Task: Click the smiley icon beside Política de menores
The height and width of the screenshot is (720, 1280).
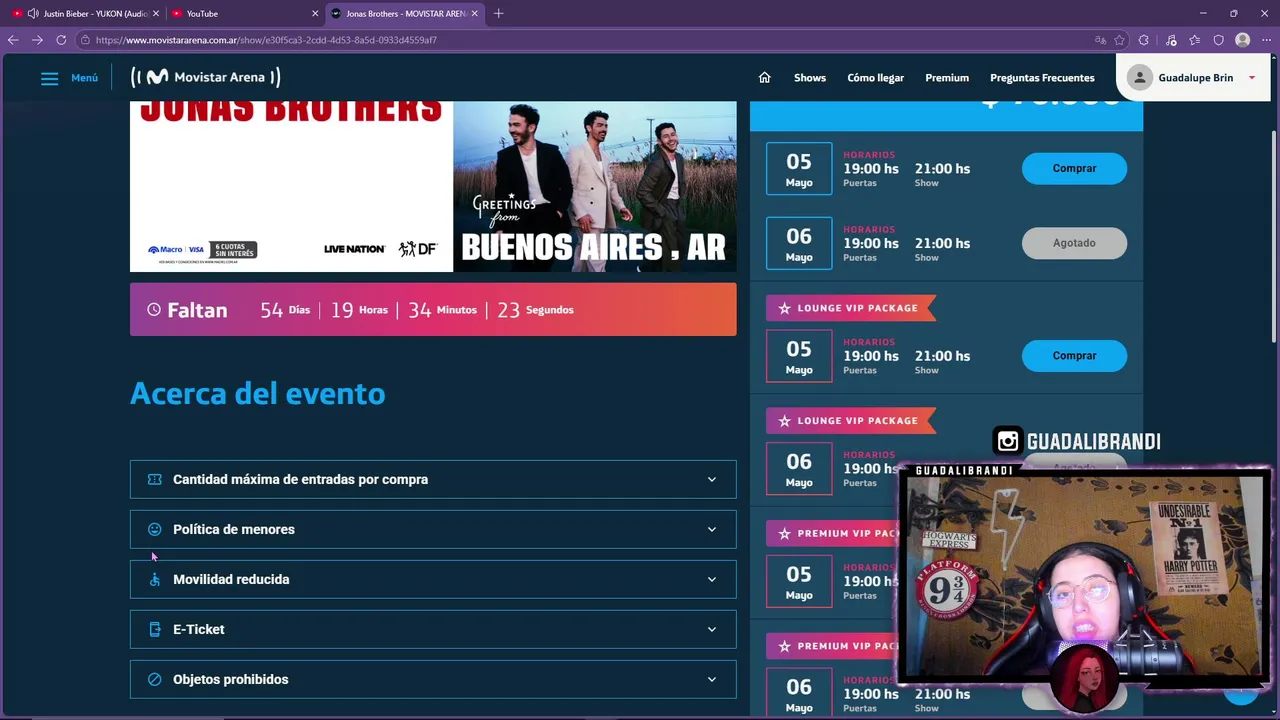Action: pyautogui.click(x=154, y=529)
